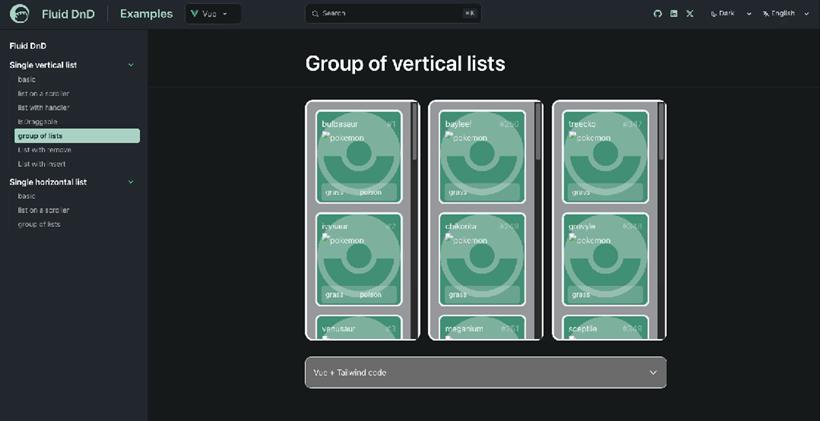Screen dimensions: 820x421
Task: Click ivysaur's poison type tag
Action: 371,295
